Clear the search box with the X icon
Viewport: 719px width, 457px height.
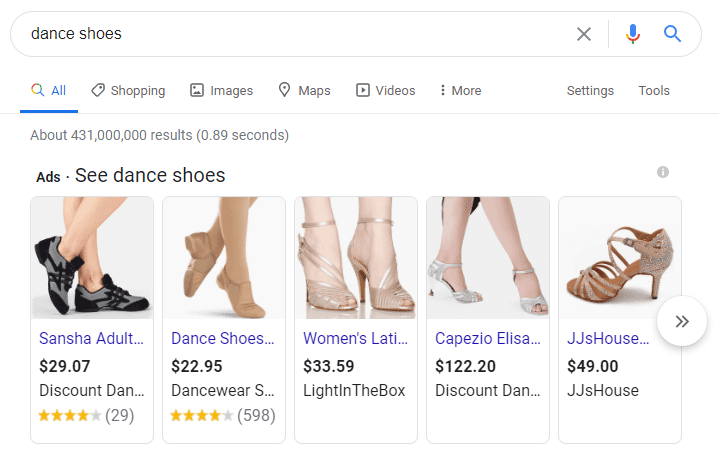tap(583, 34)
